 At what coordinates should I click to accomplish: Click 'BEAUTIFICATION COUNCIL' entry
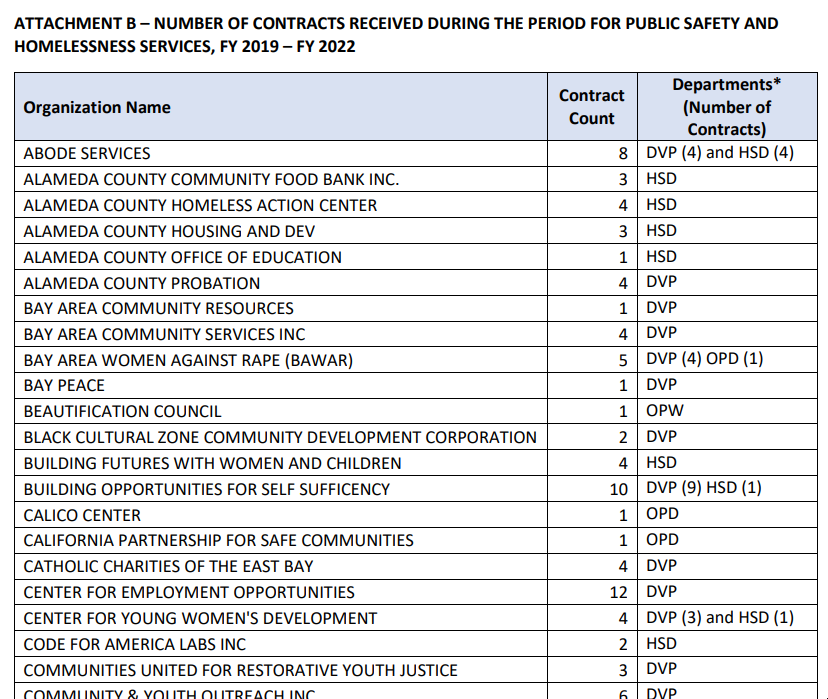click(x=123, y=411)
